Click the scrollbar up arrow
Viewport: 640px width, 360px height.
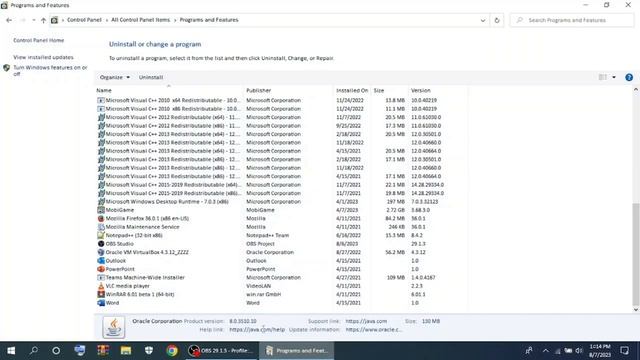[x=636, y=90]
